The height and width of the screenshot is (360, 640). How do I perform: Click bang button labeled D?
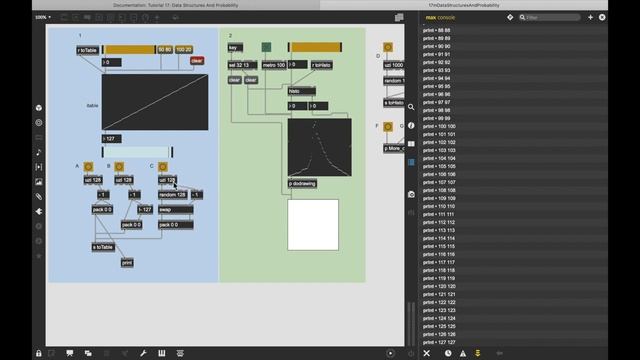click(x=388, y=47)
